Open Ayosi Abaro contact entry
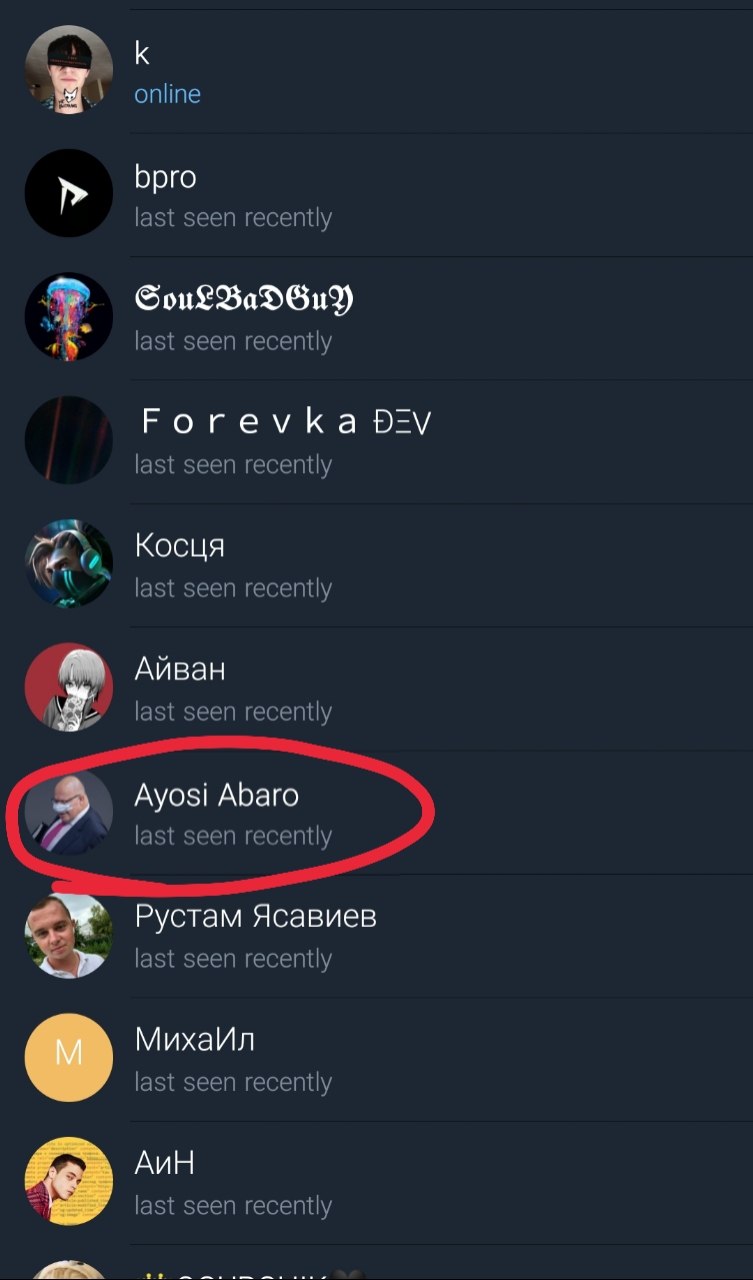This screenshot has width=753, height=1280. [x=376, y=812]
